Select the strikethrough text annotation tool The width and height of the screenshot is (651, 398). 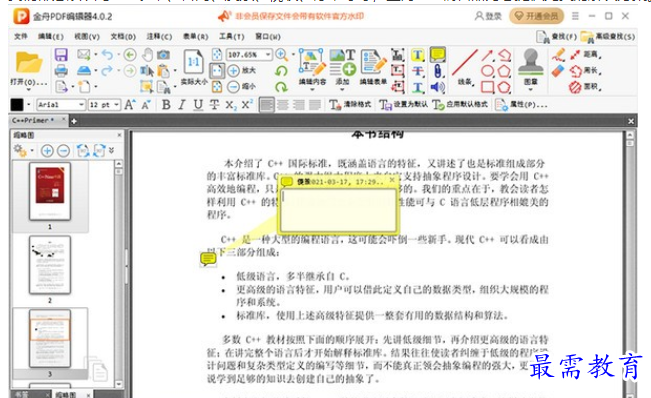[418, 71]
